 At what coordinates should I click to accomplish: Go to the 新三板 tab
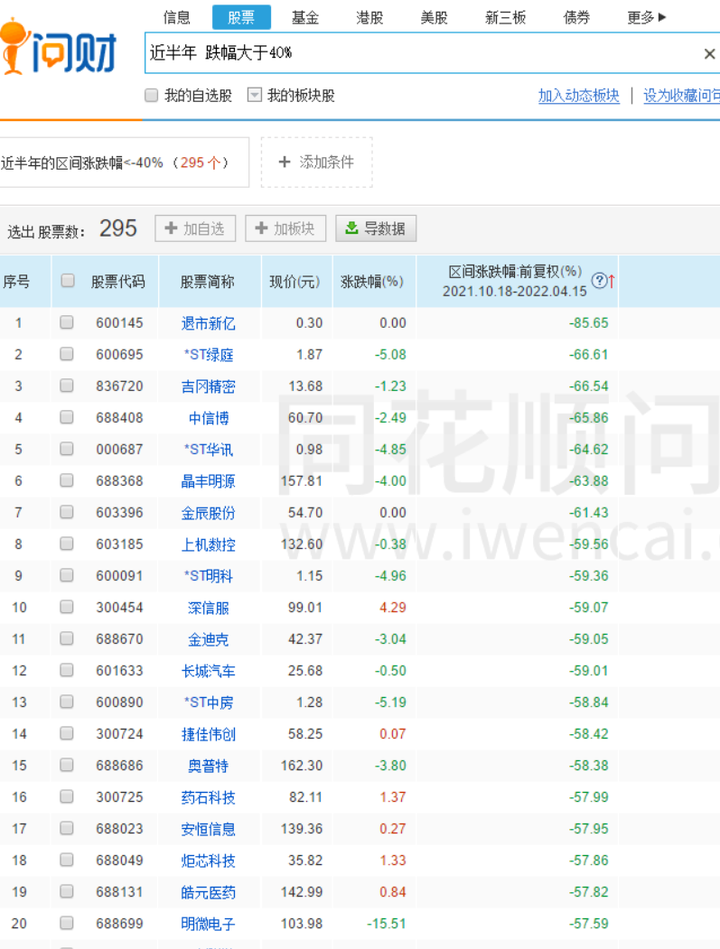click(505, 18)
